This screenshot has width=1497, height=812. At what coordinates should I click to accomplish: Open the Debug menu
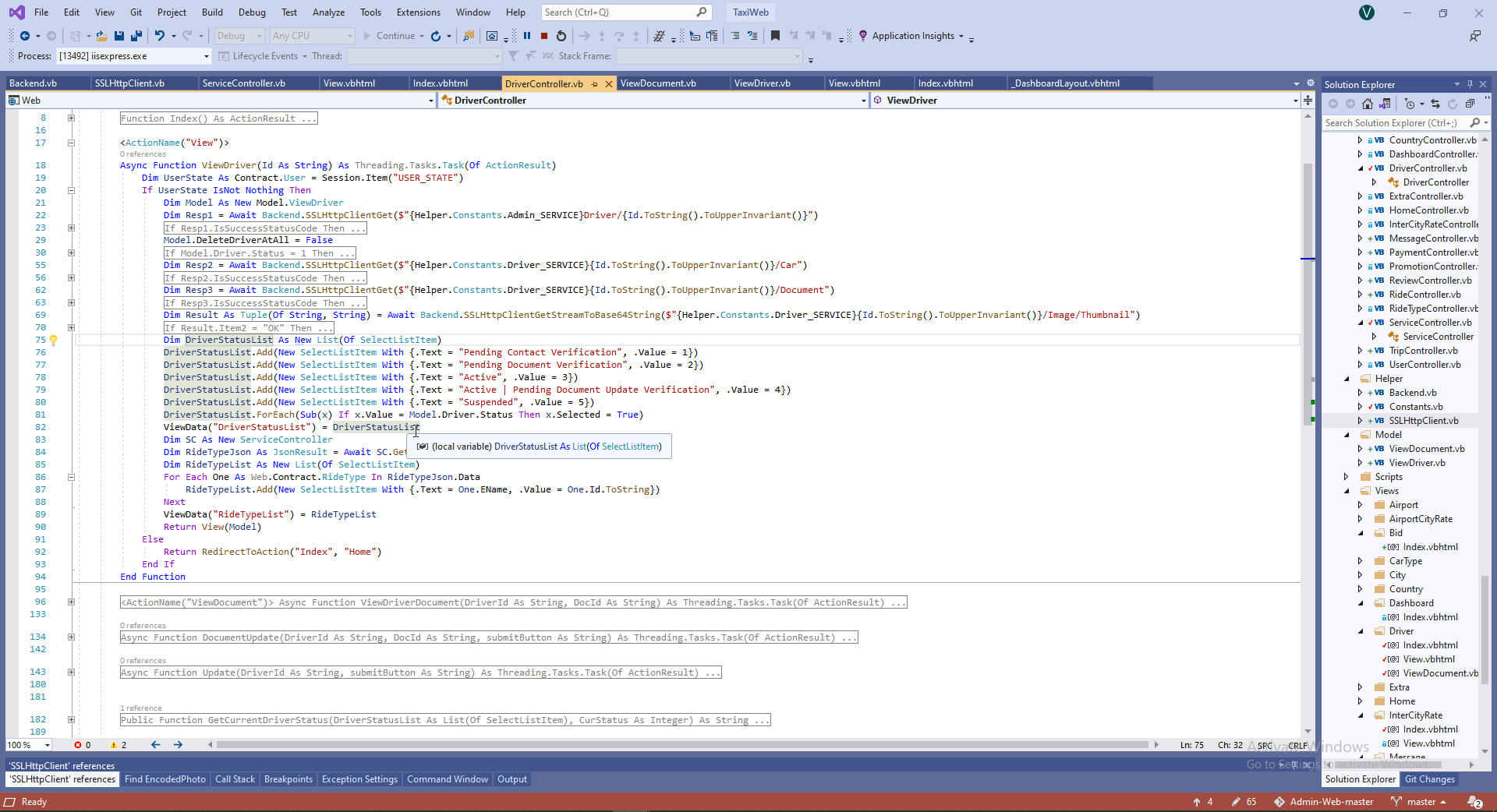coord(252,12)
